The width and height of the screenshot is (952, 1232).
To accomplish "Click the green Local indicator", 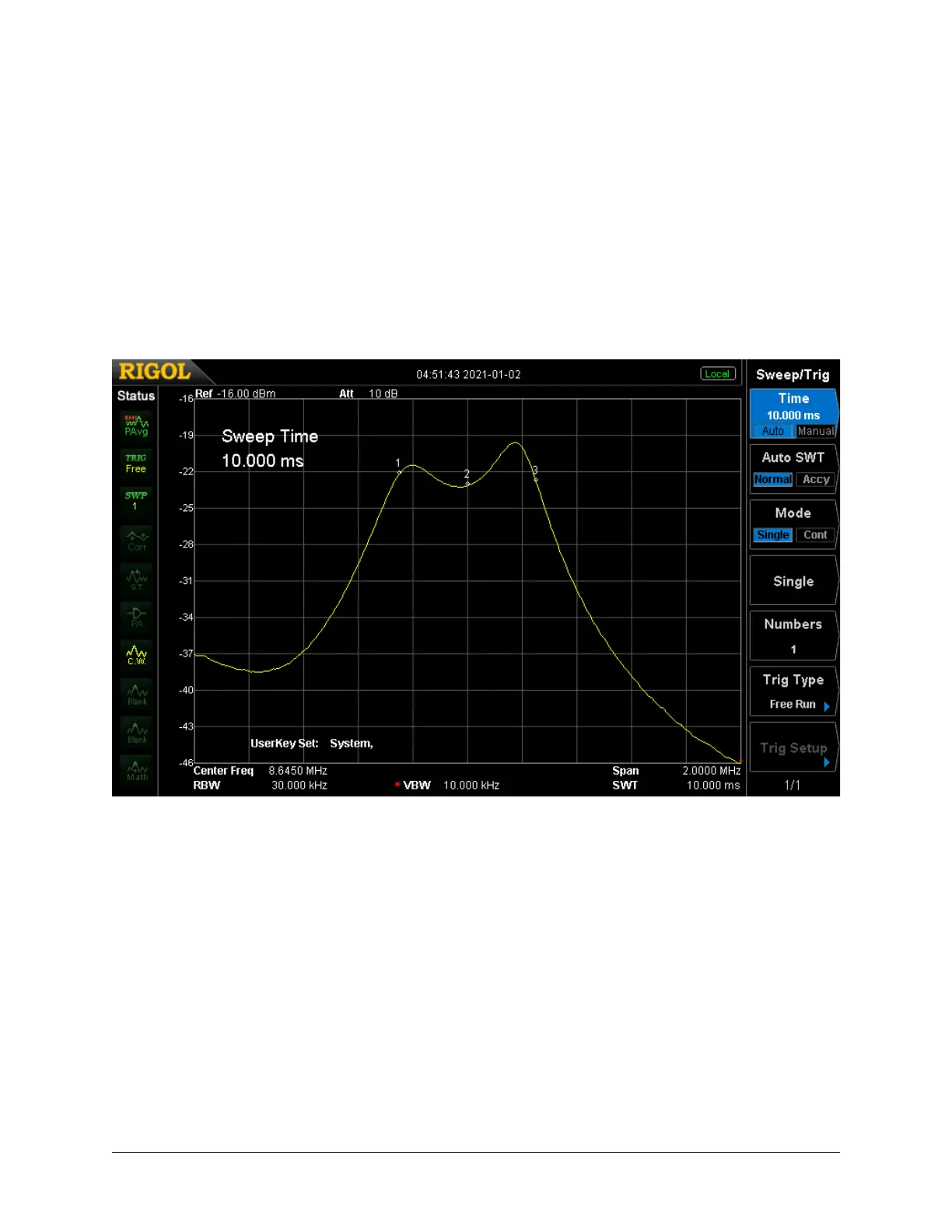I will (x=717, y=374).
